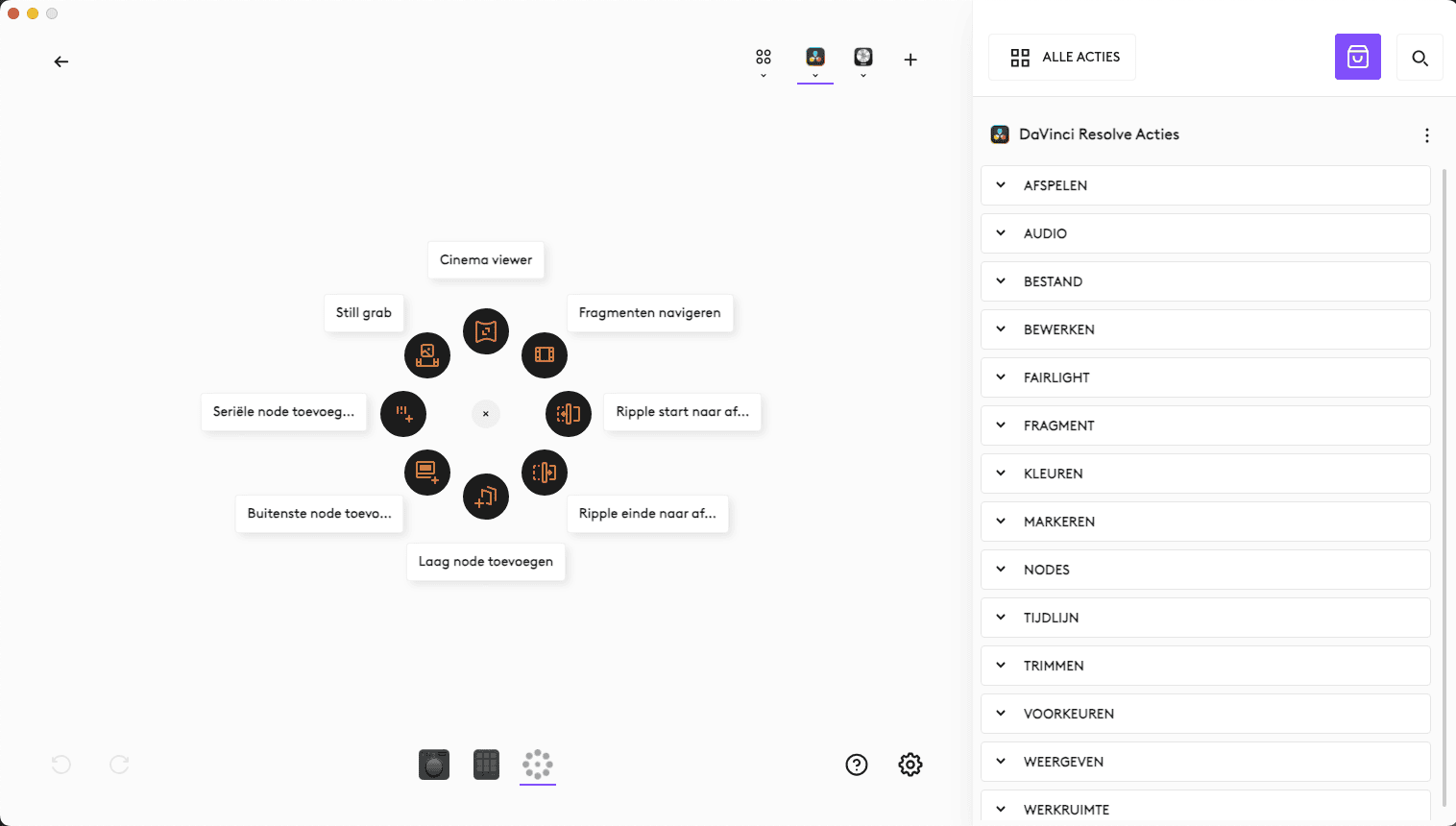1456x826 pixels.
Task: Open DaVinci Resolve Acties three-dot menu
Action: [x=1426, y=135]
